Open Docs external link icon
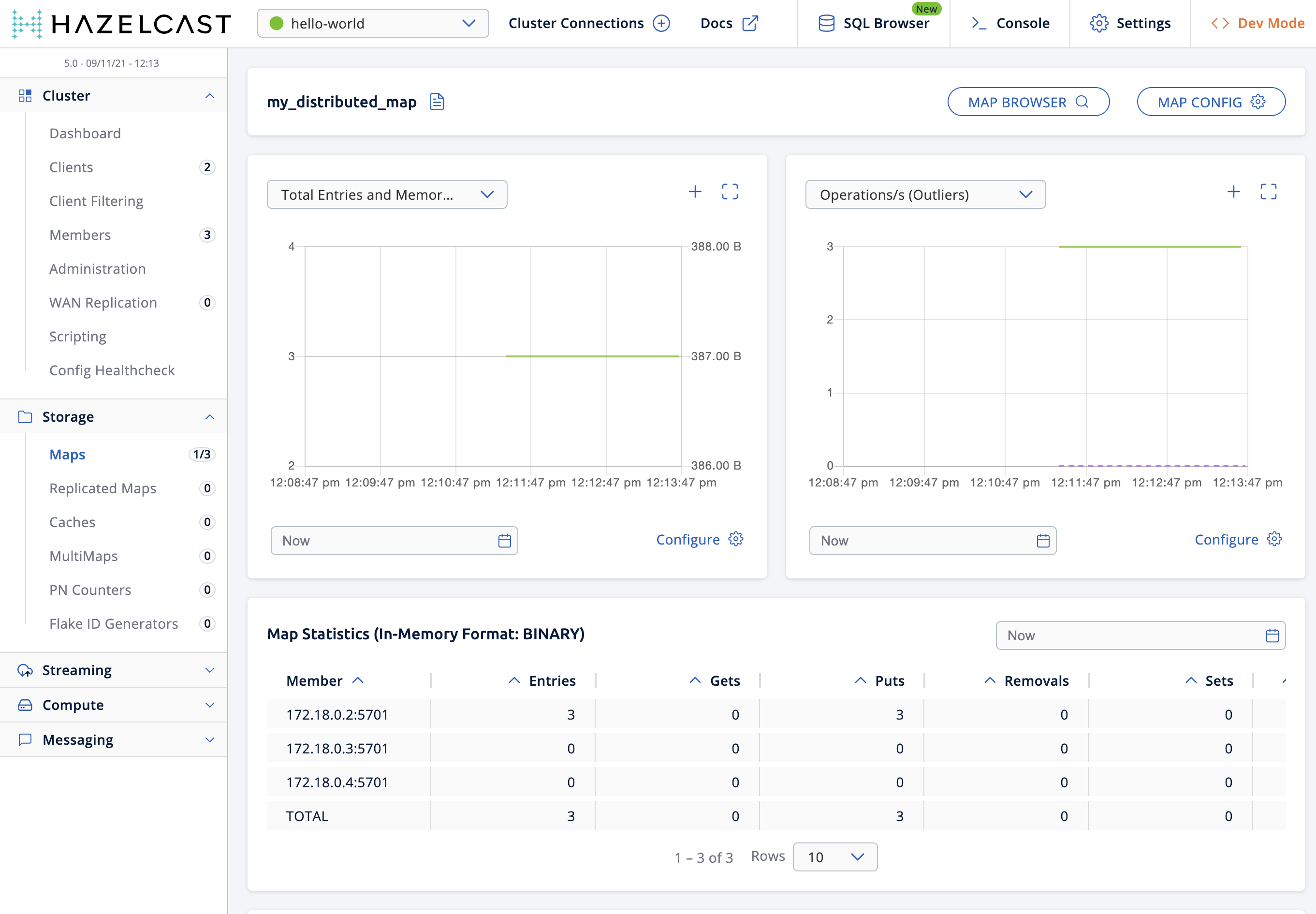 [750, 24]
